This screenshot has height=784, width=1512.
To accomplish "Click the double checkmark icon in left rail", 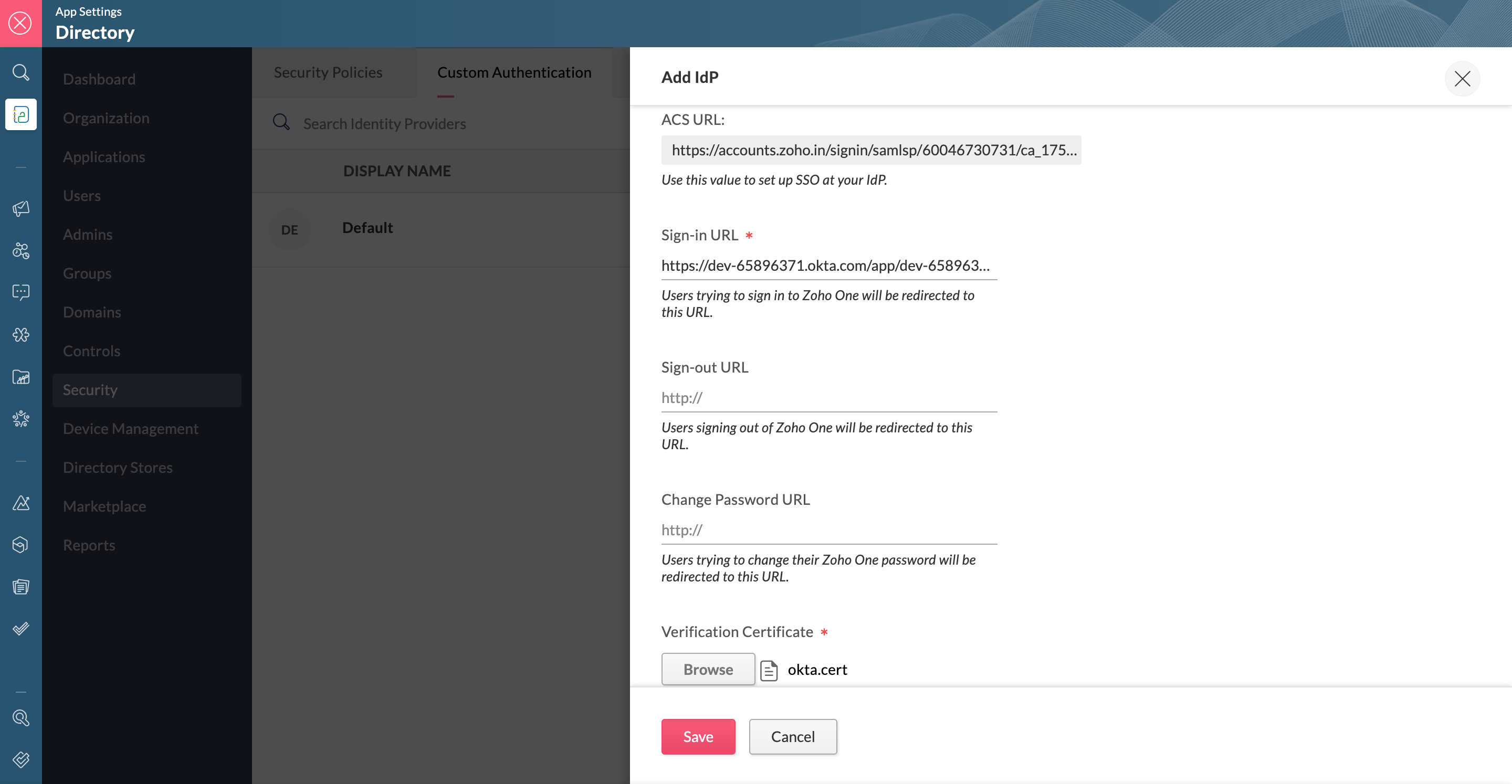I will 20,629.
